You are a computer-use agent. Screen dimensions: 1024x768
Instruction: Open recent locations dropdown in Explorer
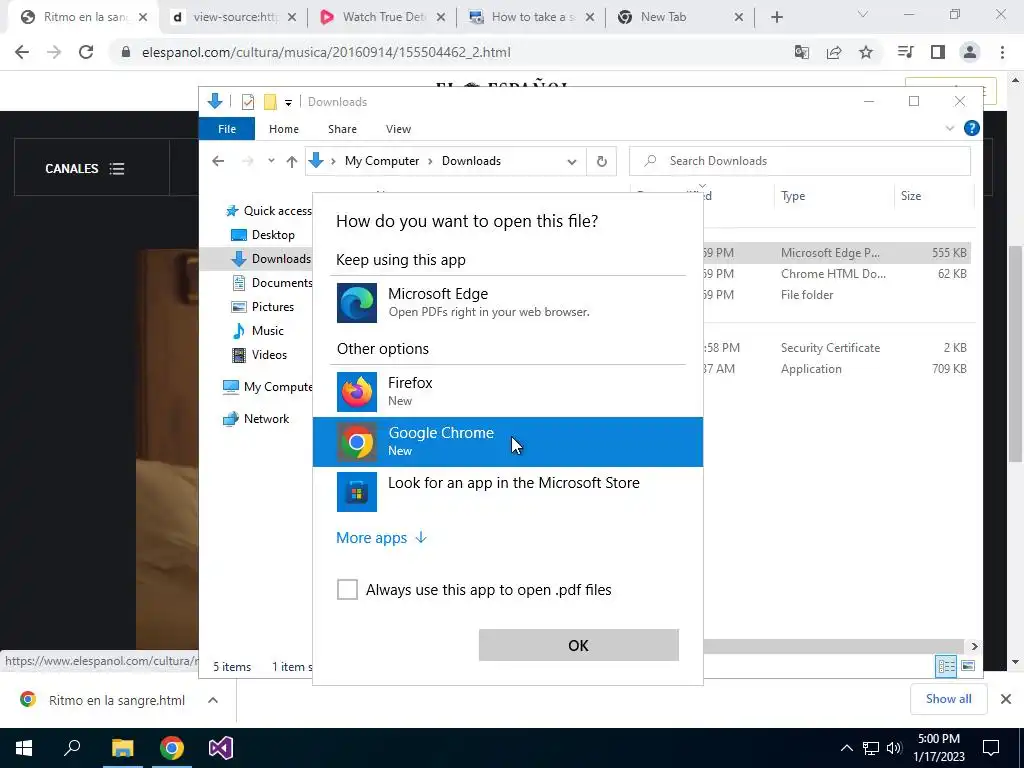pyautogui.click(x=271, y=161)
